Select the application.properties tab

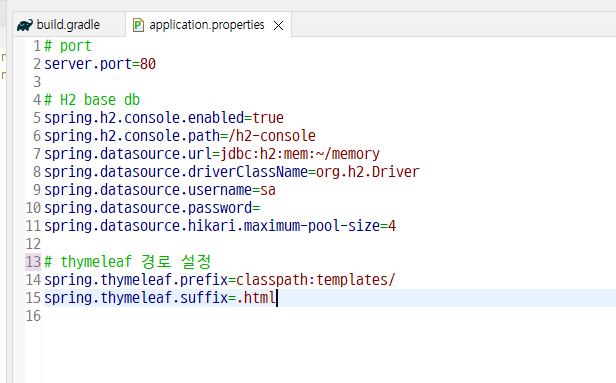(x=207, y=25)
